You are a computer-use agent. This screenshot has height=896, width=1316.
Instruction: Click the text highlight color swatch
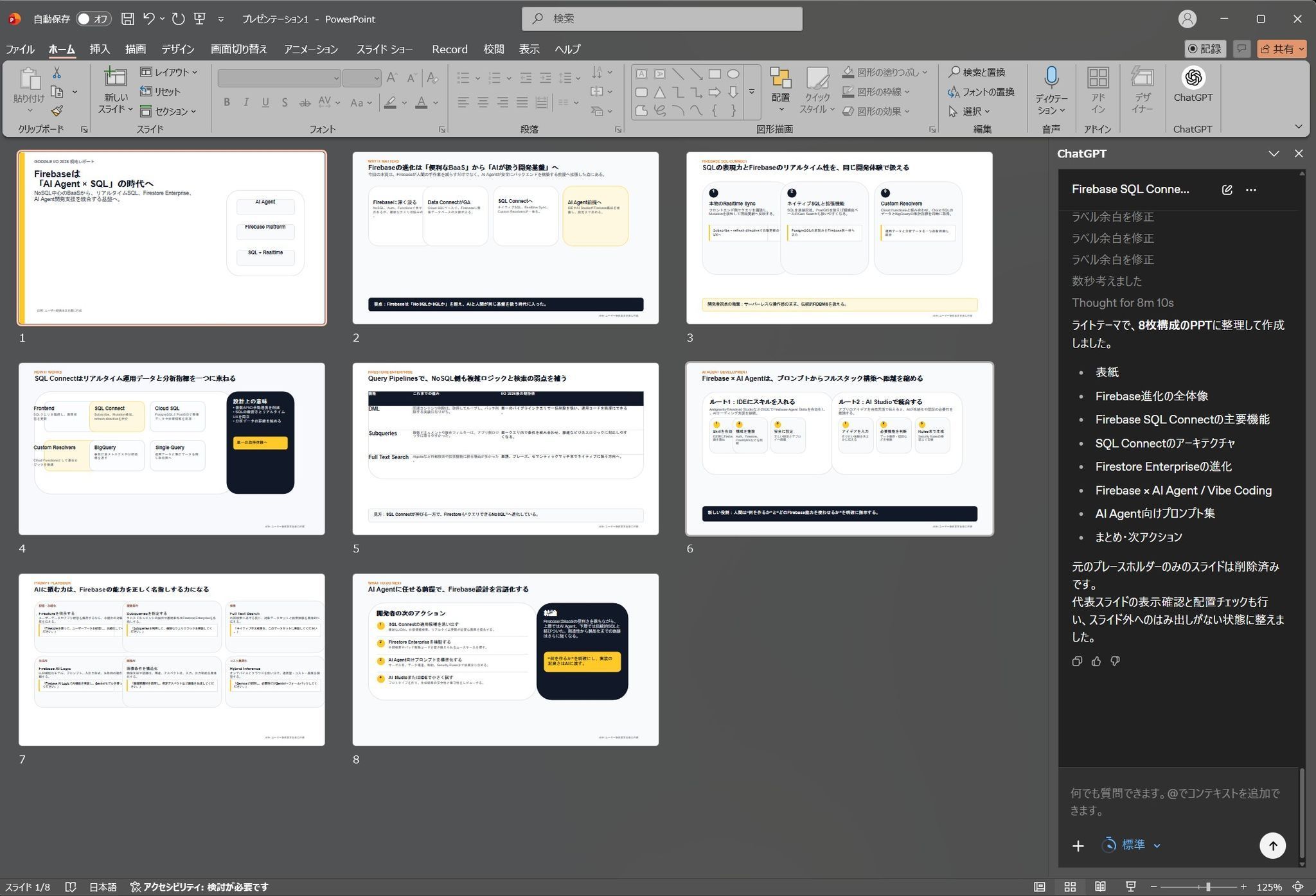[390, 102]
